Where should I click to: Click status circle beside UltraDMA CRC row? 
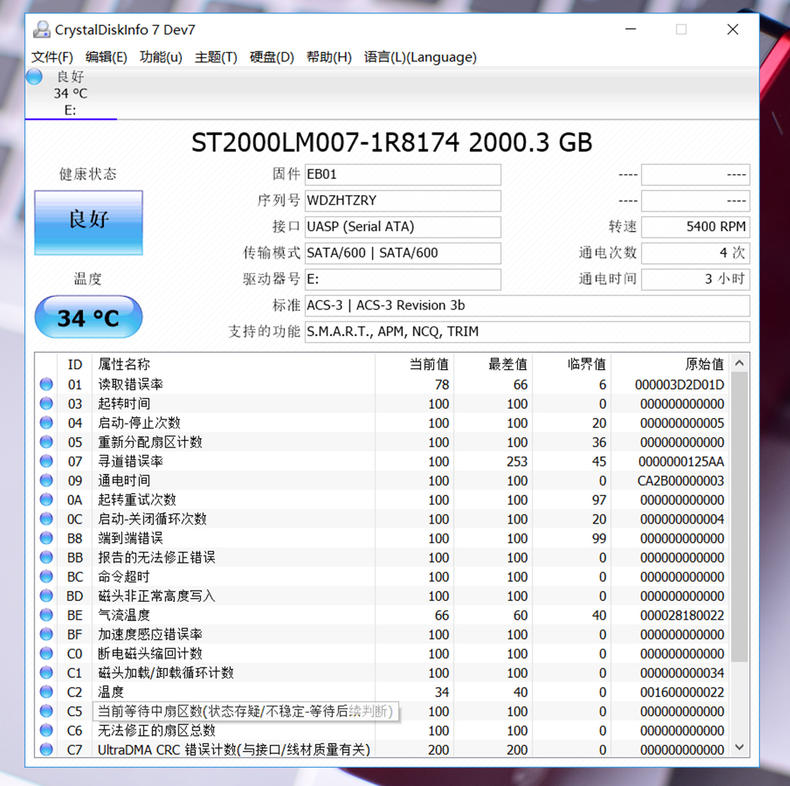coord(46,749)
